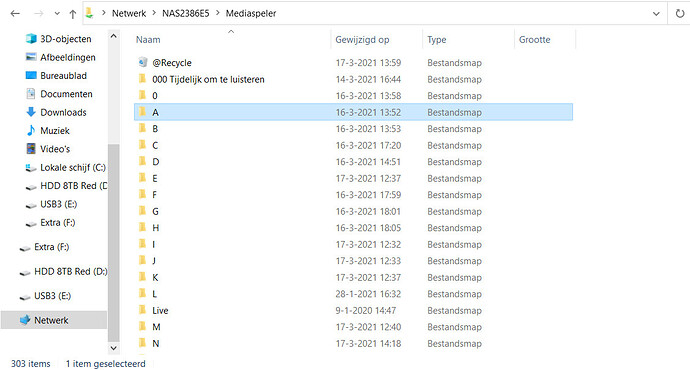
Task: Click the Downloads blue arrow icon
Action: [x=31, y=112]
